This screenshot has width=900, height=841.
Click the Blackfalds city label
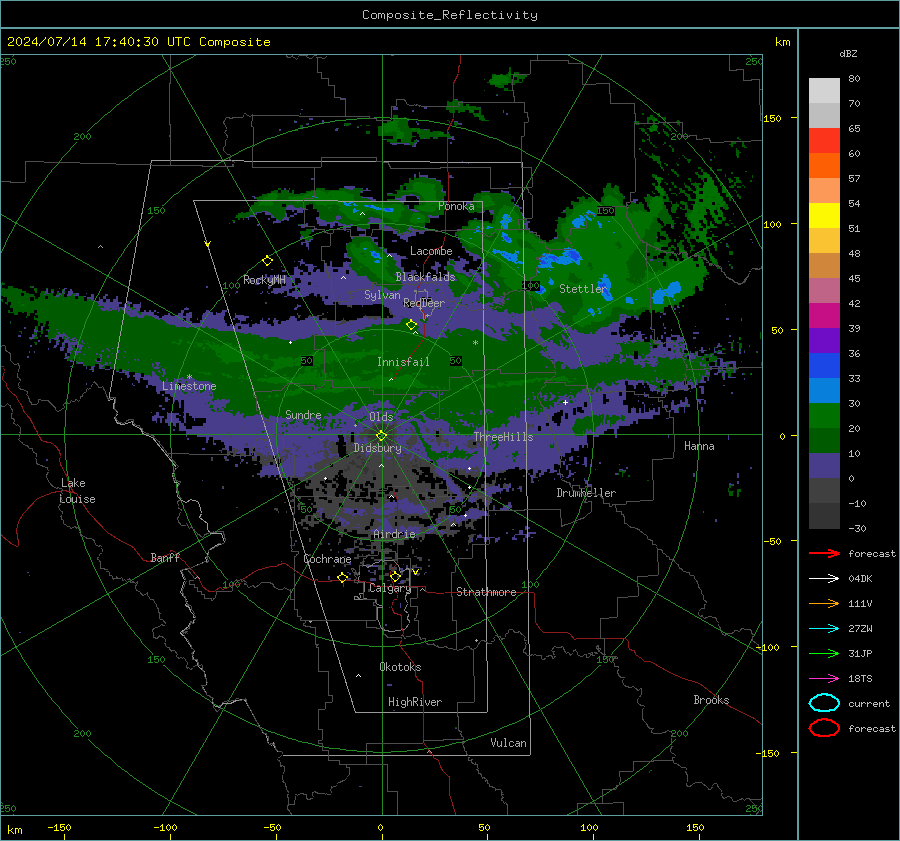[x=425, y=277]
